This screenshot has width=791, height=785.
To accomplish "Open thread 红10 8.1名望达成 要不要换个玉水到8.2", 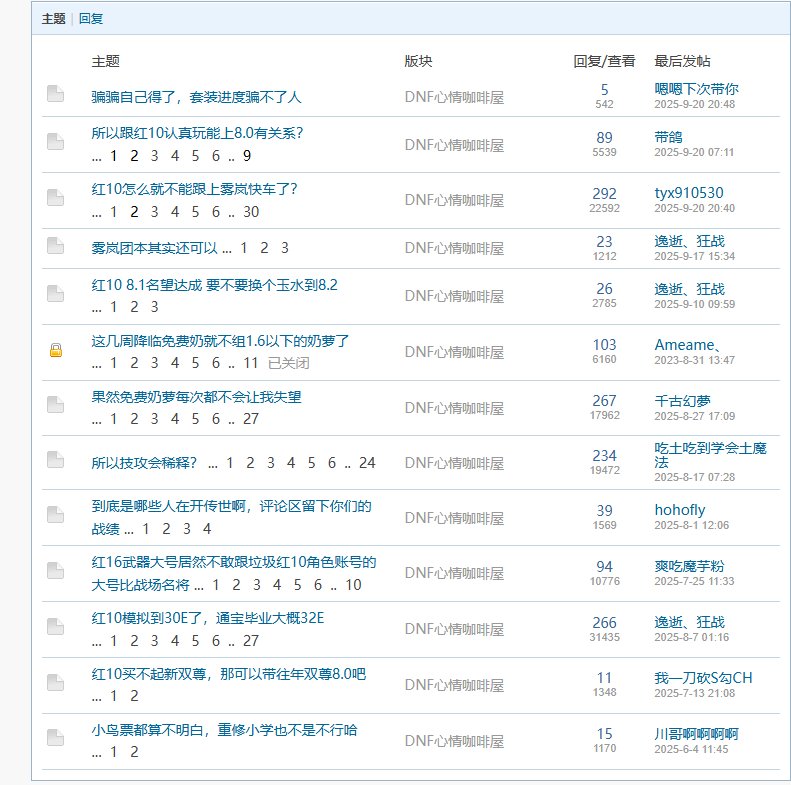I will tap(214, 285).
